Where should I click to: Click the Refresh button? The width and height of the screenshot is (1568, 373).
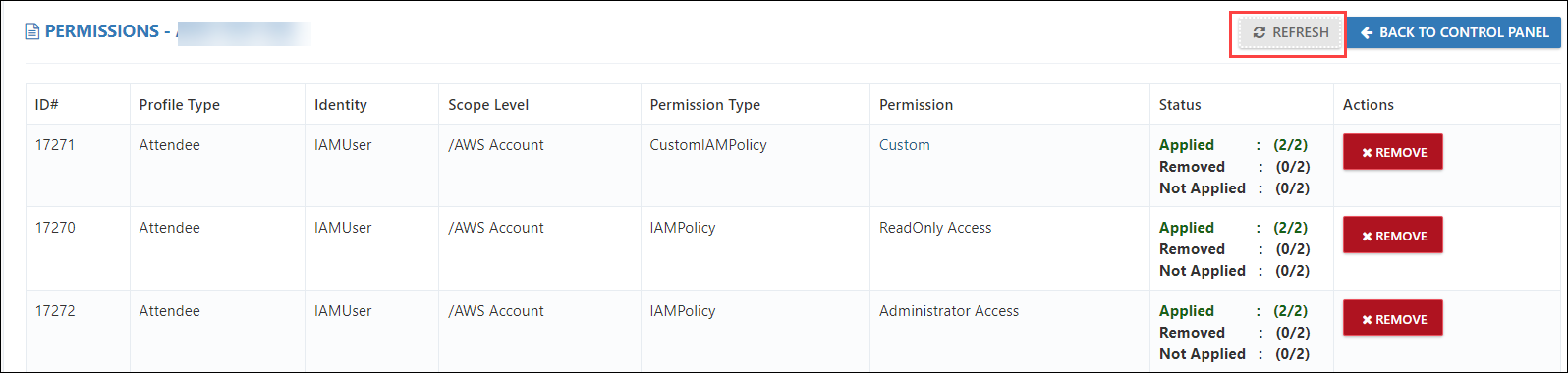pos(1289,32)
